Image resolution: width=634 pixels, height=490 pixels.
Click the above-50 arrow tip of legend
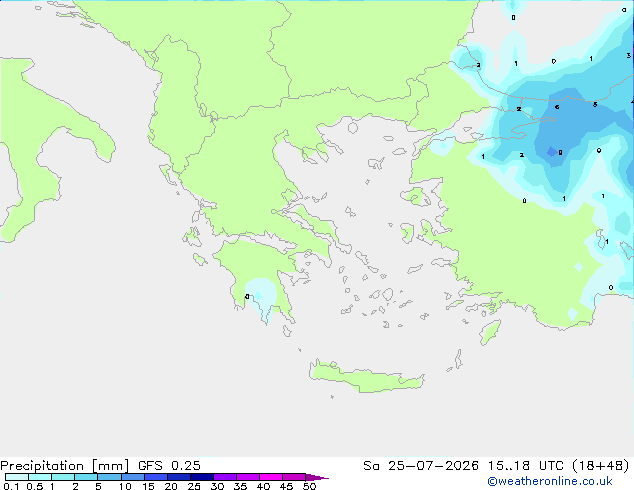point(317,477)
